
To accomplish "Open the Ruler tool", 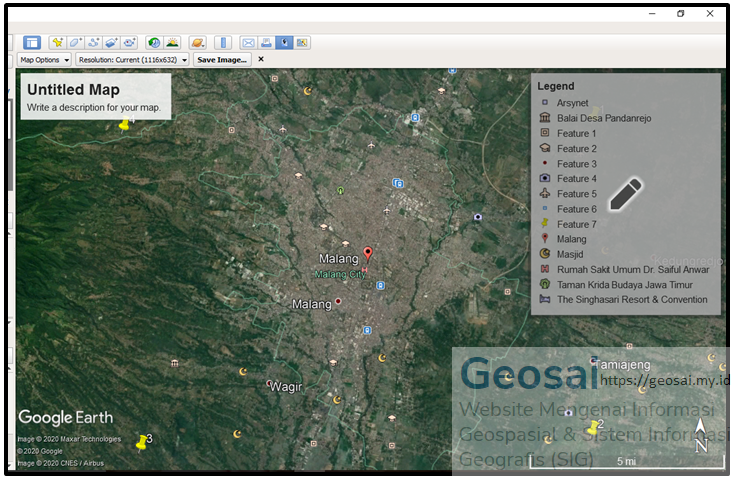I will (x=223, y=43).
